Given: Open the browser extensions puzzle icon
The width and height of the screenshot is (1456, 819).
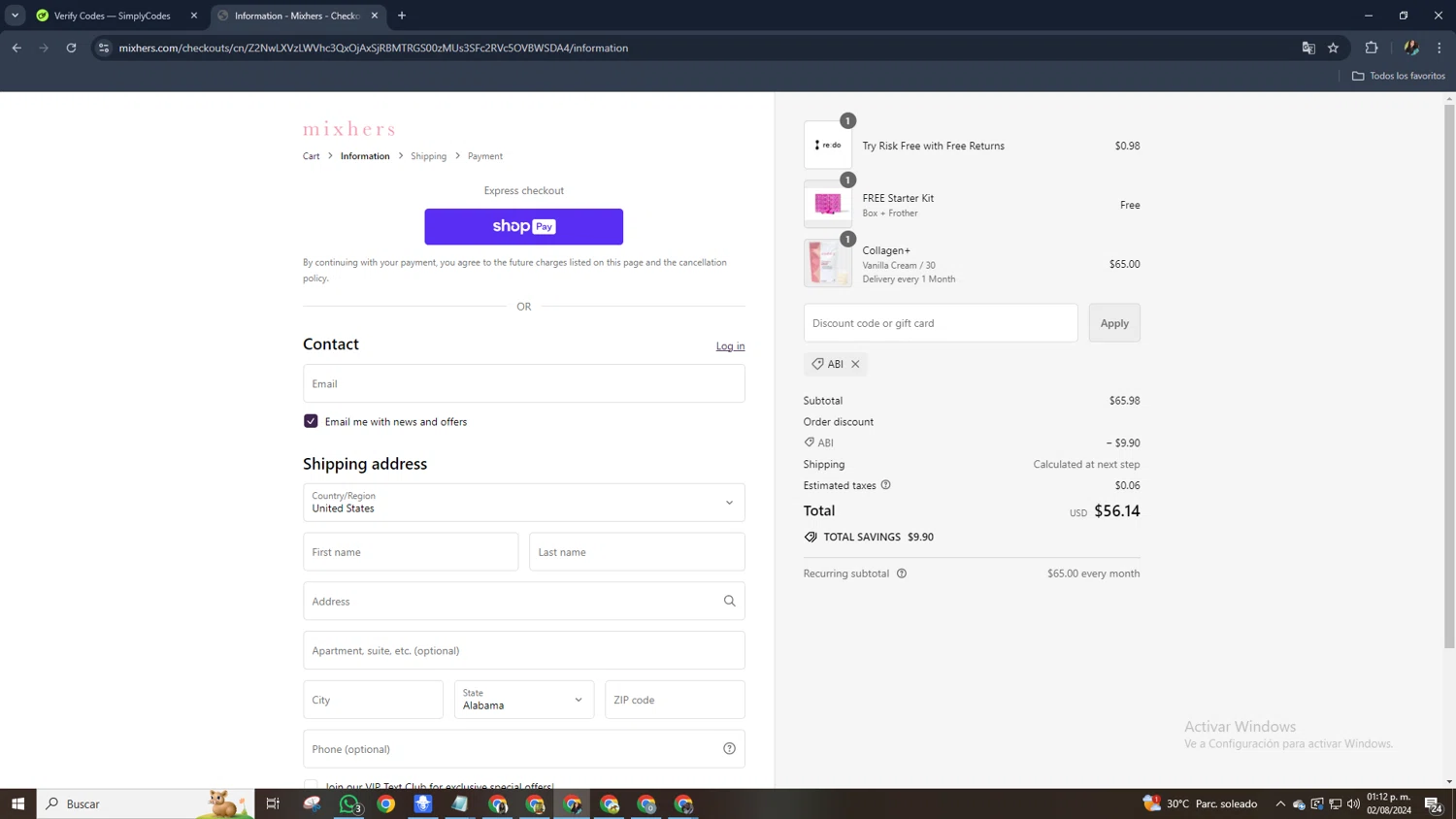Looking at the screenshot, I should click(x=1372, y=48).
